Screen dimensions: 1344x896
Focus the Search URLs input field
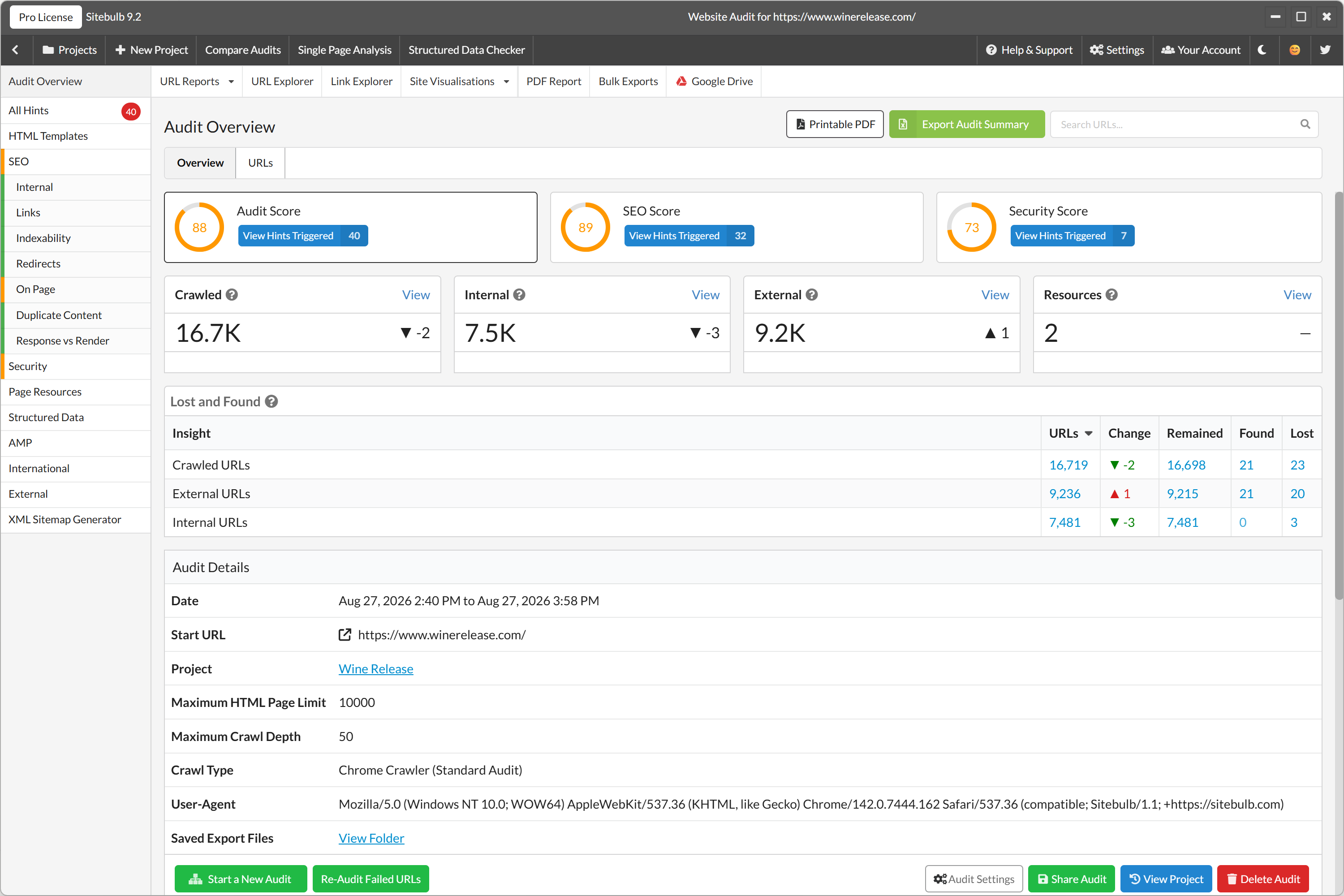pyautogui.click(x=1184, y=124)
